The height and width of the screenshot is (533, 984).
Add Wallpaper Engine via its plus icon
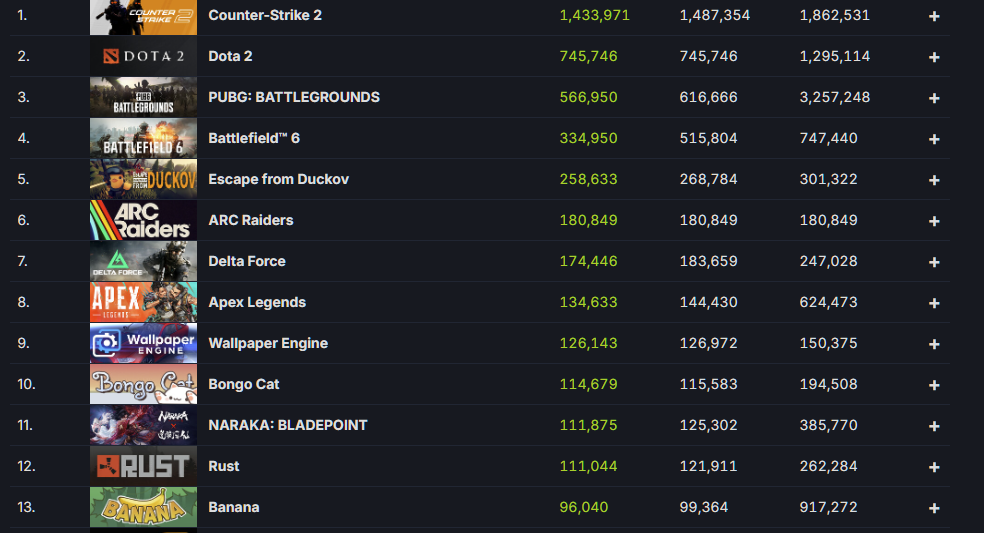(934, 344)
